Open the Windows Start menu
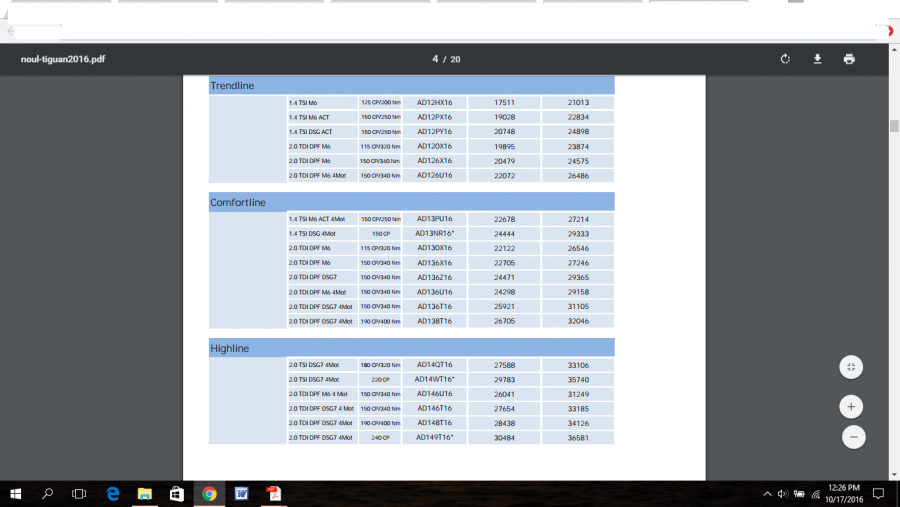 tap(16, 493)
